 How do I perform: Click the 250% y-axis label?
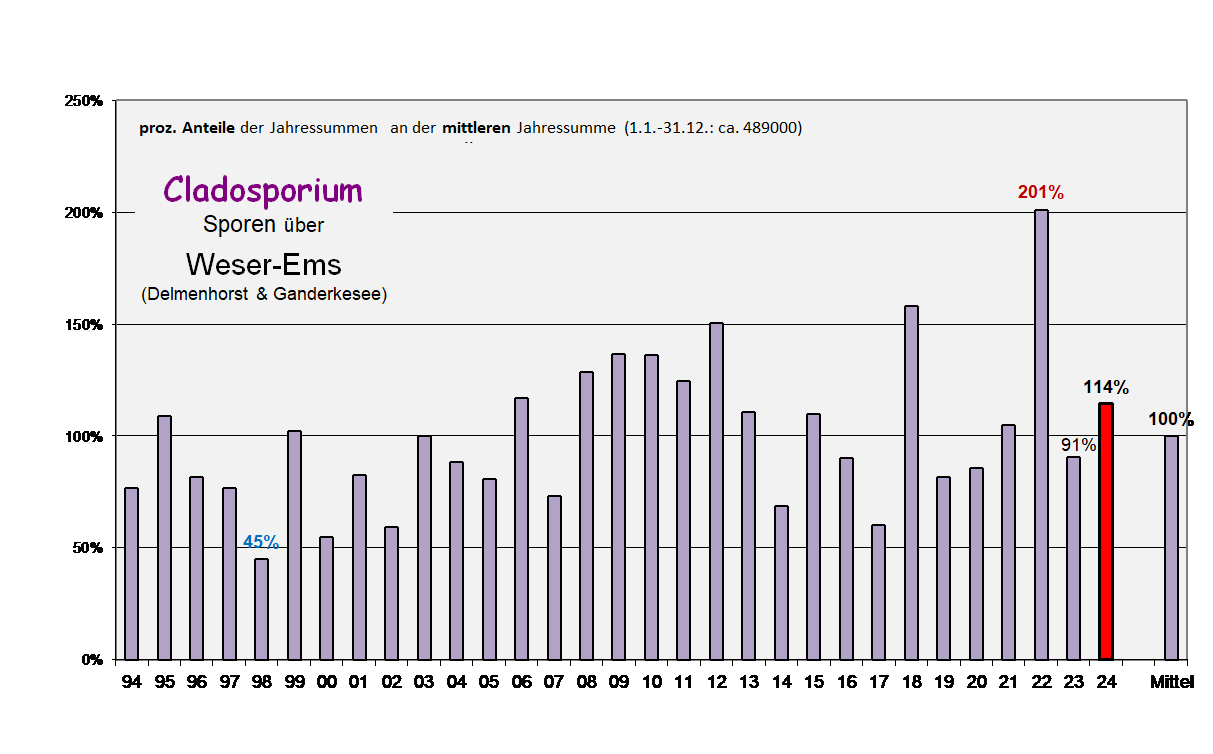[83, 101]
